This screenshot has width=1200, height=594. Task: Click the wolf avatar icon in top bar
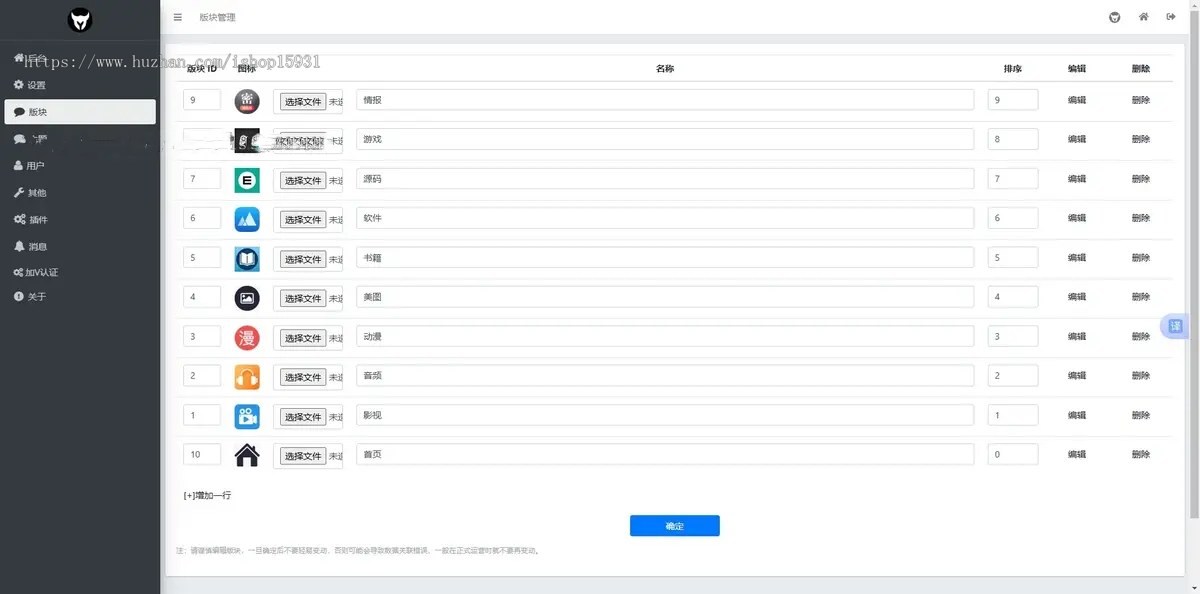1115,17
